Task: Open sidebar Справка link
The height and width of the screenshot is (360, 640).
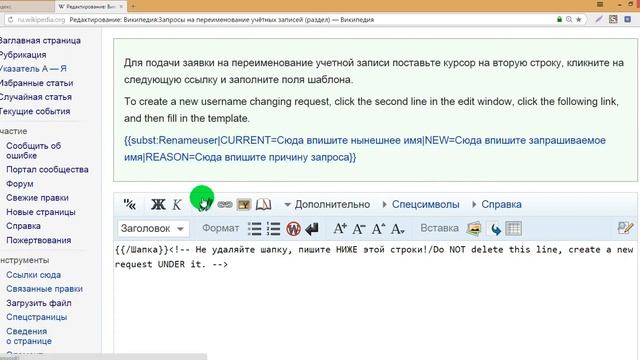Action: point(23,226)
